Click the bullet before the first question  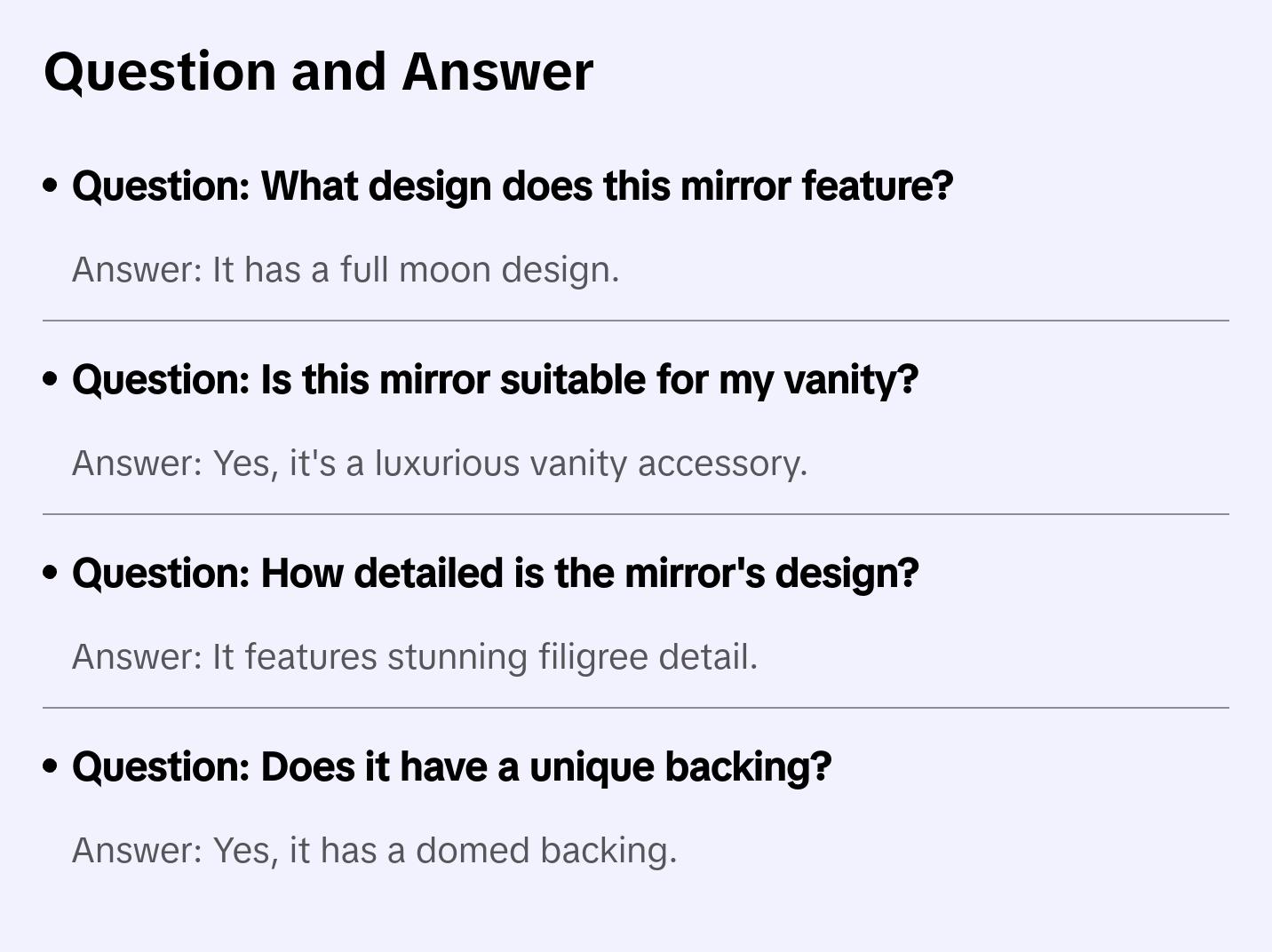pos(51,186)
